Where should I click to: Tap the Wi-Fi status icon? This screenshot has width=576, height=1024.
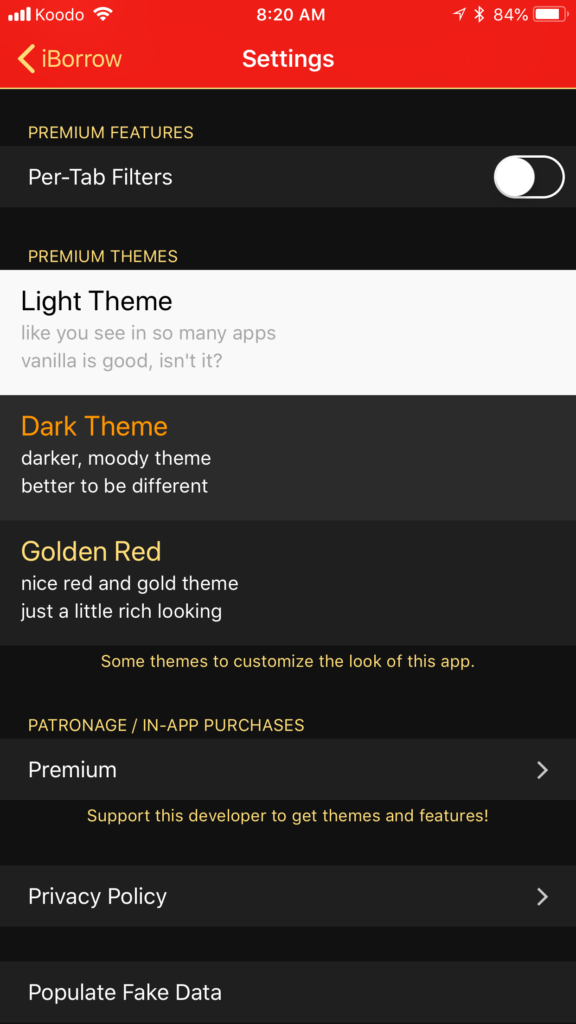(103, 14)
